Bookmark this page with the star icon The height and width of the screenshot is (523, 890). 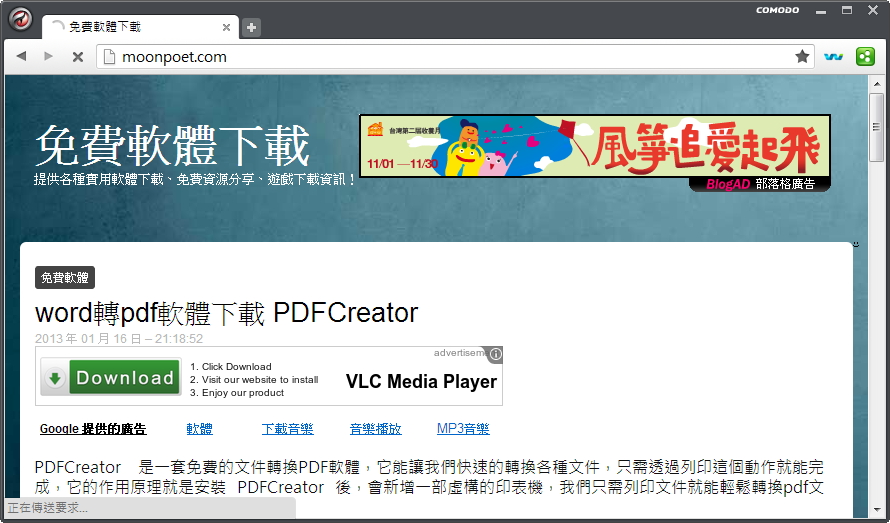802,57
